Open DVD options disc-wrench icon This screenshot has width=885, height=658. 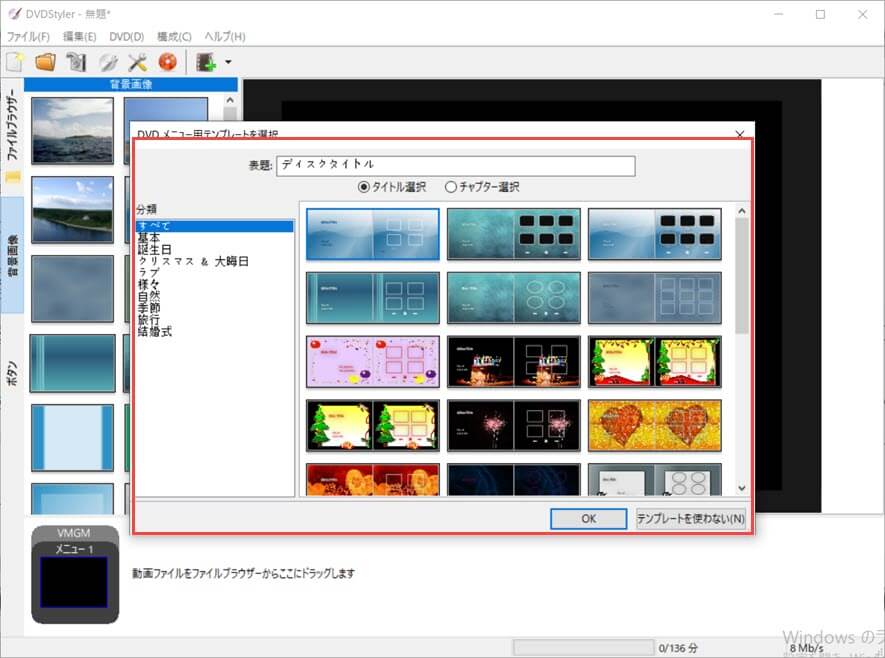[x=107, y=62]
